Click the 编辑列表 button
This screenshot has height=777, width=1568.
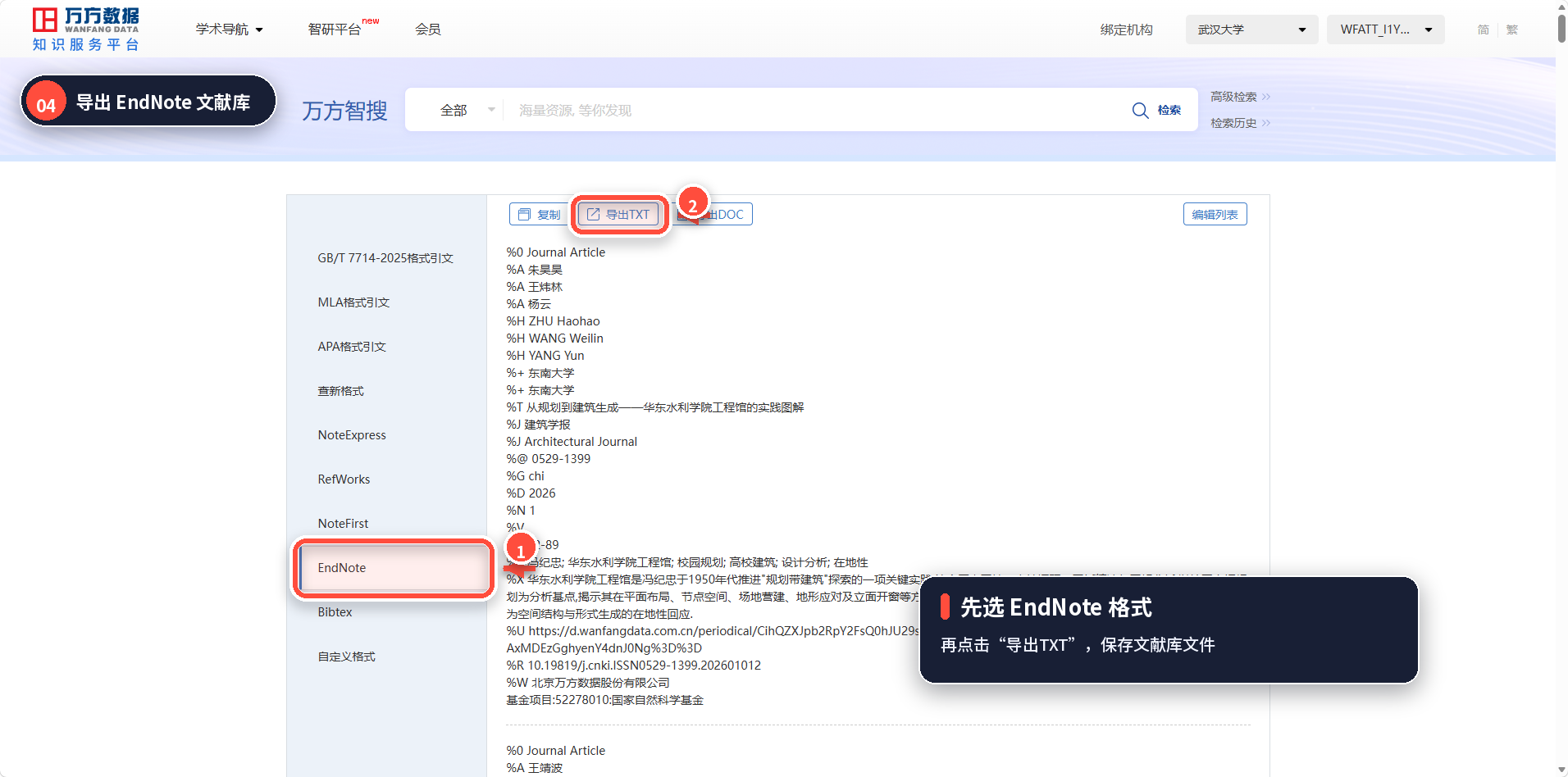tap(1215, 214)
